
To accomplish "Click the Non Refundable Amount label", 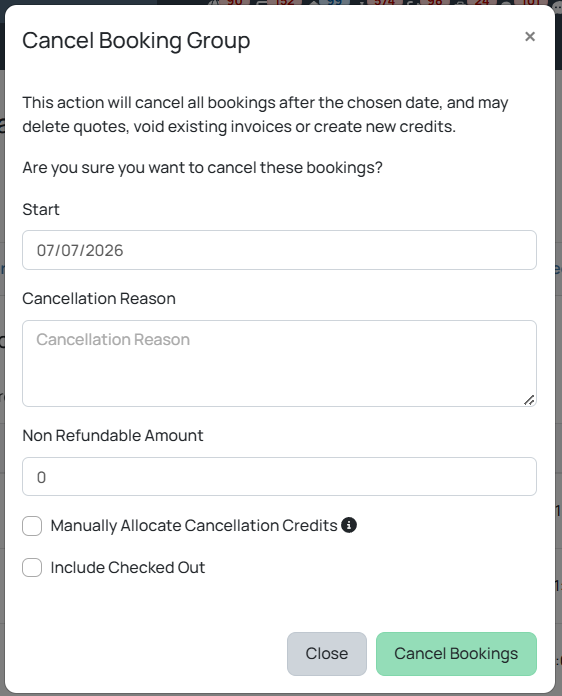I will click(x=113, y=435).
